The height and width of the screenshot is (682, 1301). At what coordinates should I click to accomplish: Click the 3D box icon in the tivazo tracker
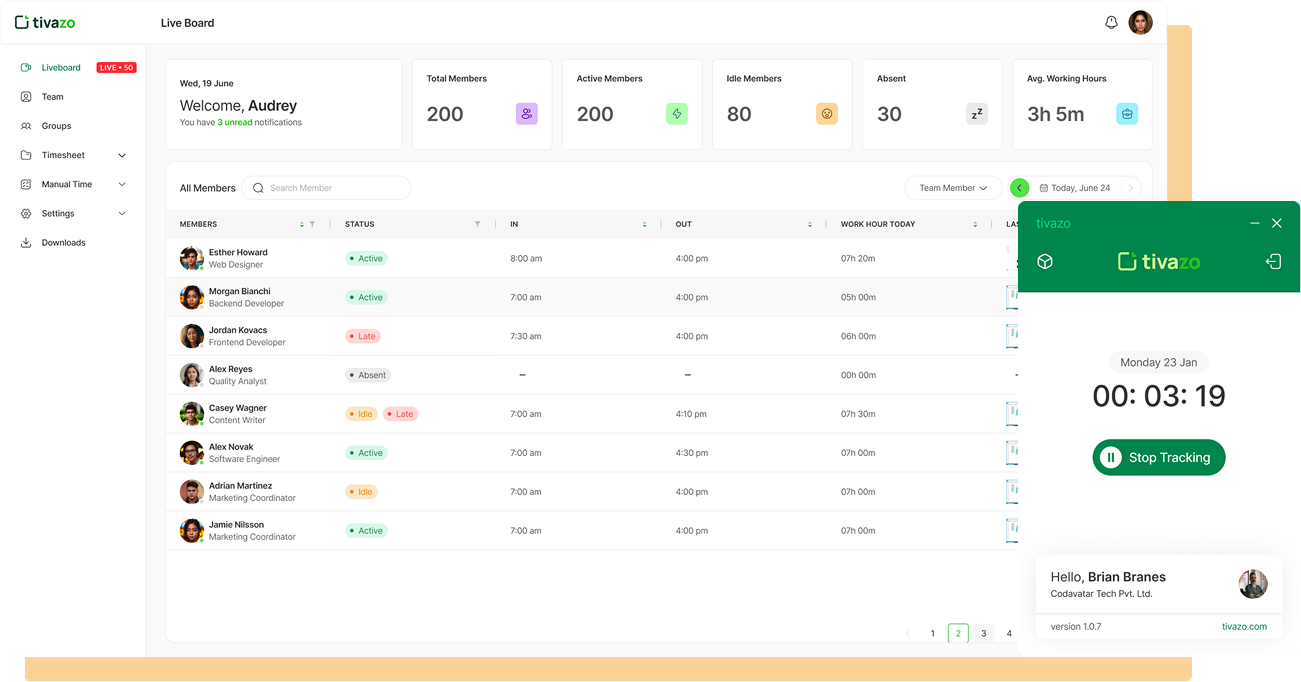(1045, 261)
